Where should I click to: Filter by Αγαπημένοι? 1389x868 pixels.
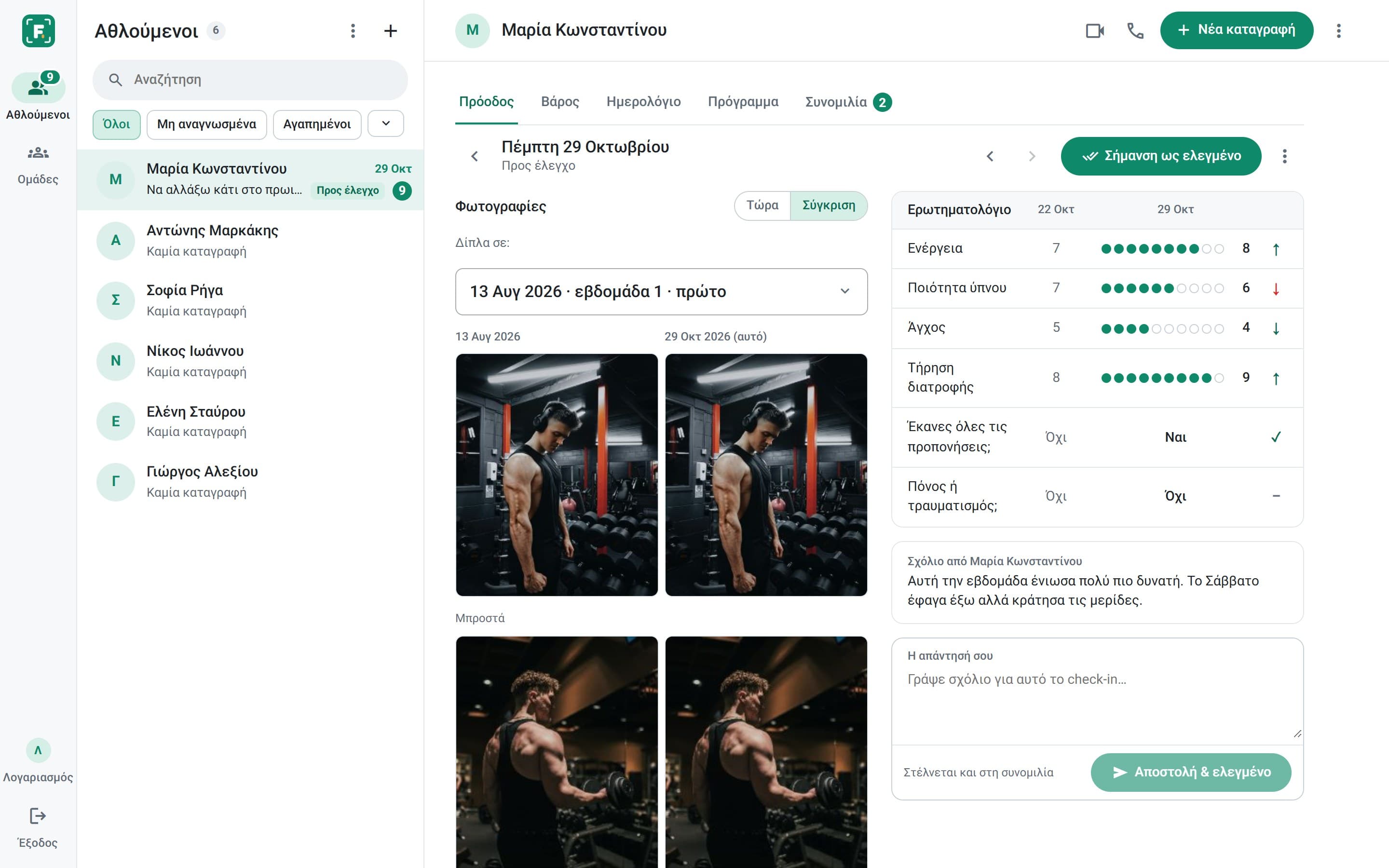(317, 124)
